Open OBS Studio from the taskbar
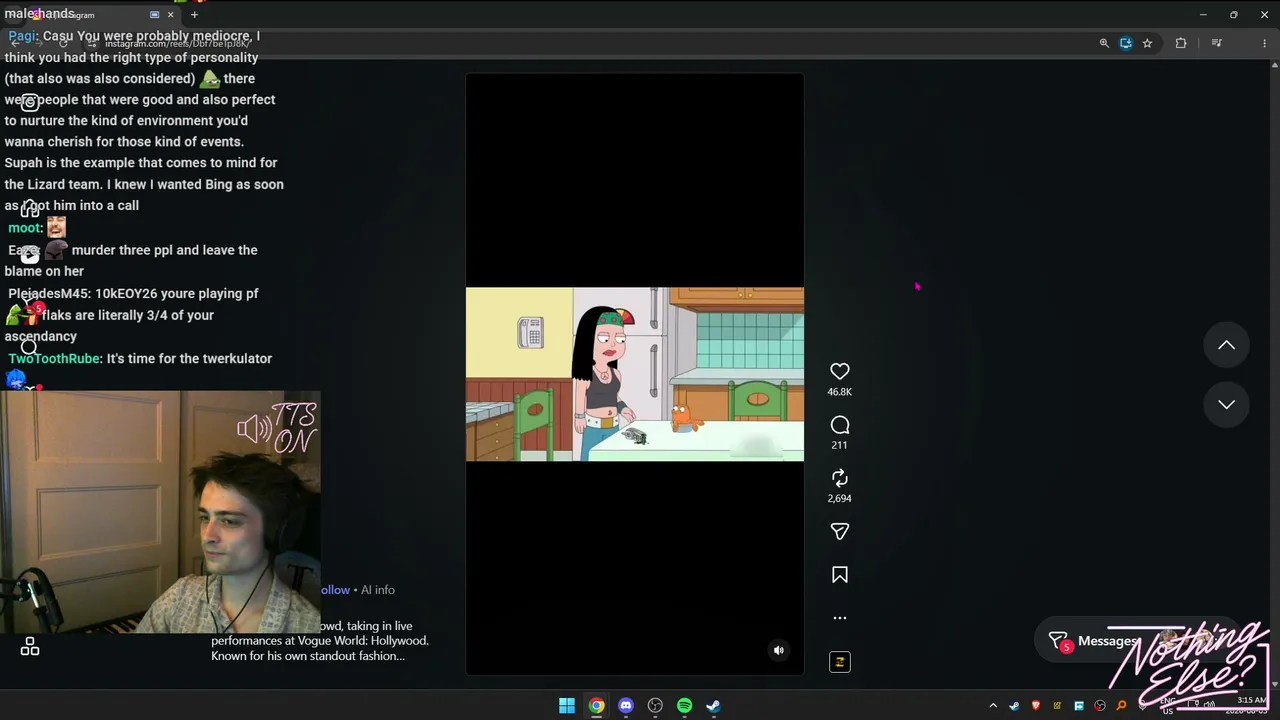 [x=655, y=706]
